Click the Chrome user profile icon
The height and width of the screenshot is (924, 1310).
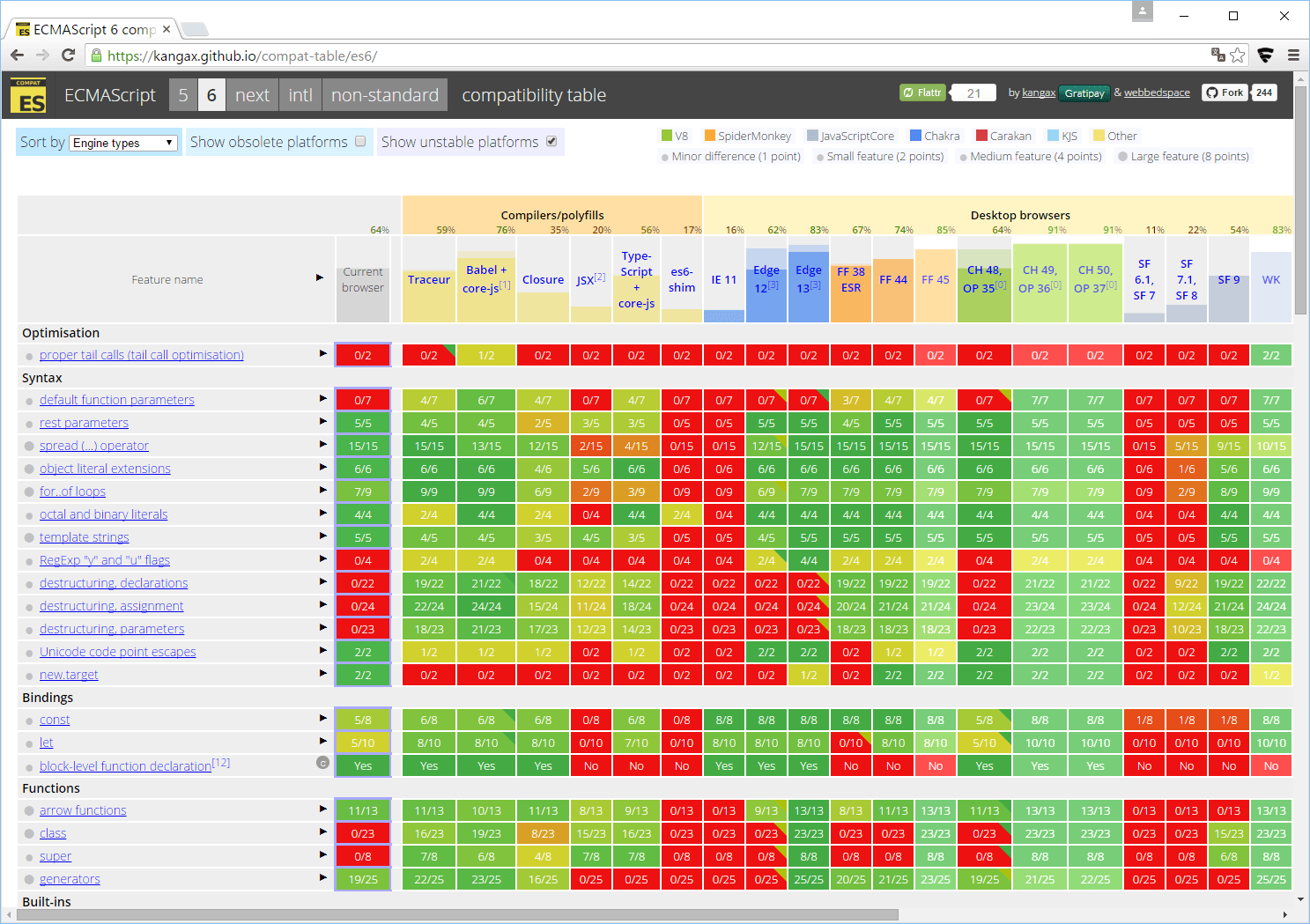click(1143, 11)
